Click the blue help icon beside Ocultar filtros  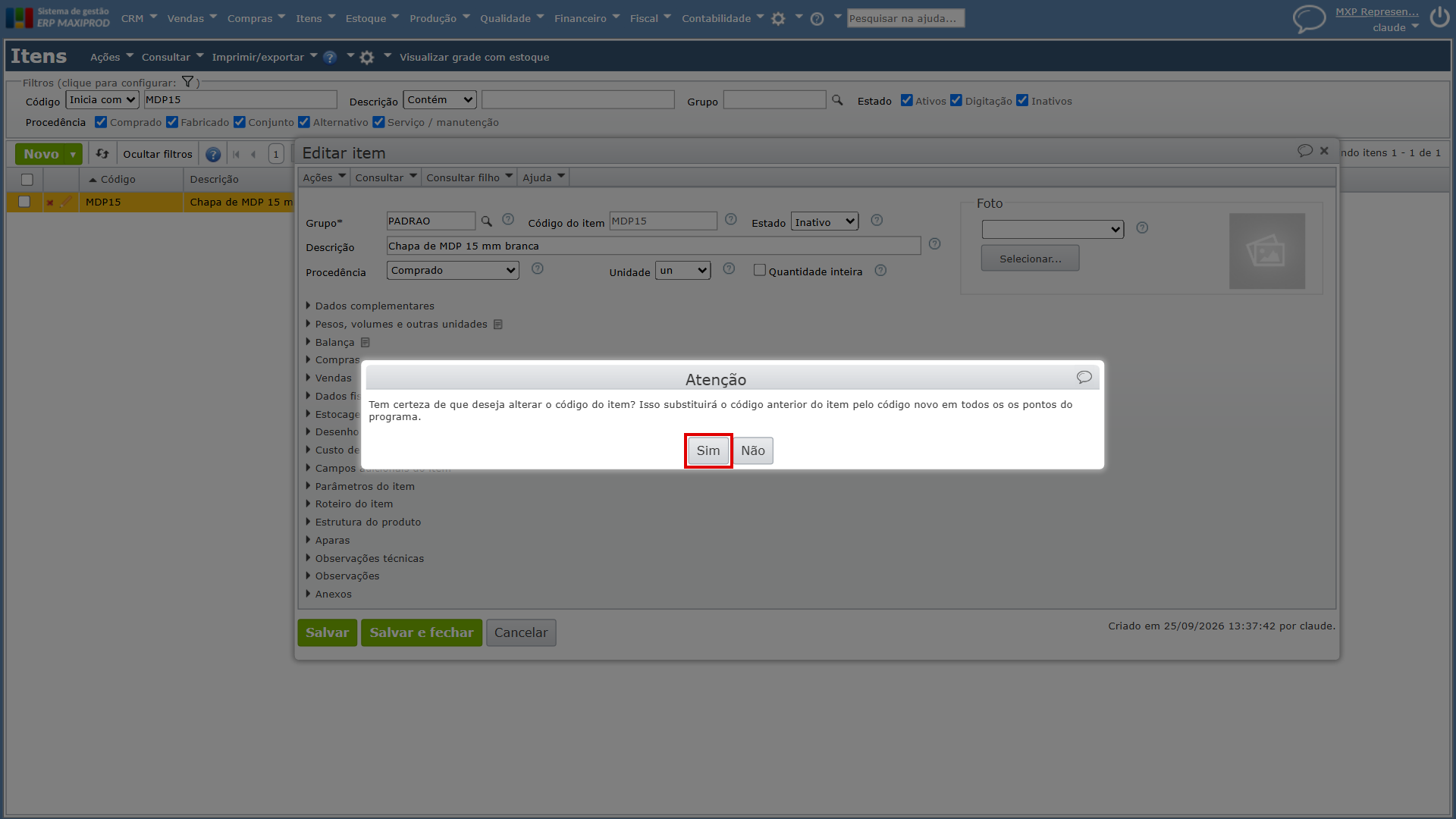click(x=213, y=155)
